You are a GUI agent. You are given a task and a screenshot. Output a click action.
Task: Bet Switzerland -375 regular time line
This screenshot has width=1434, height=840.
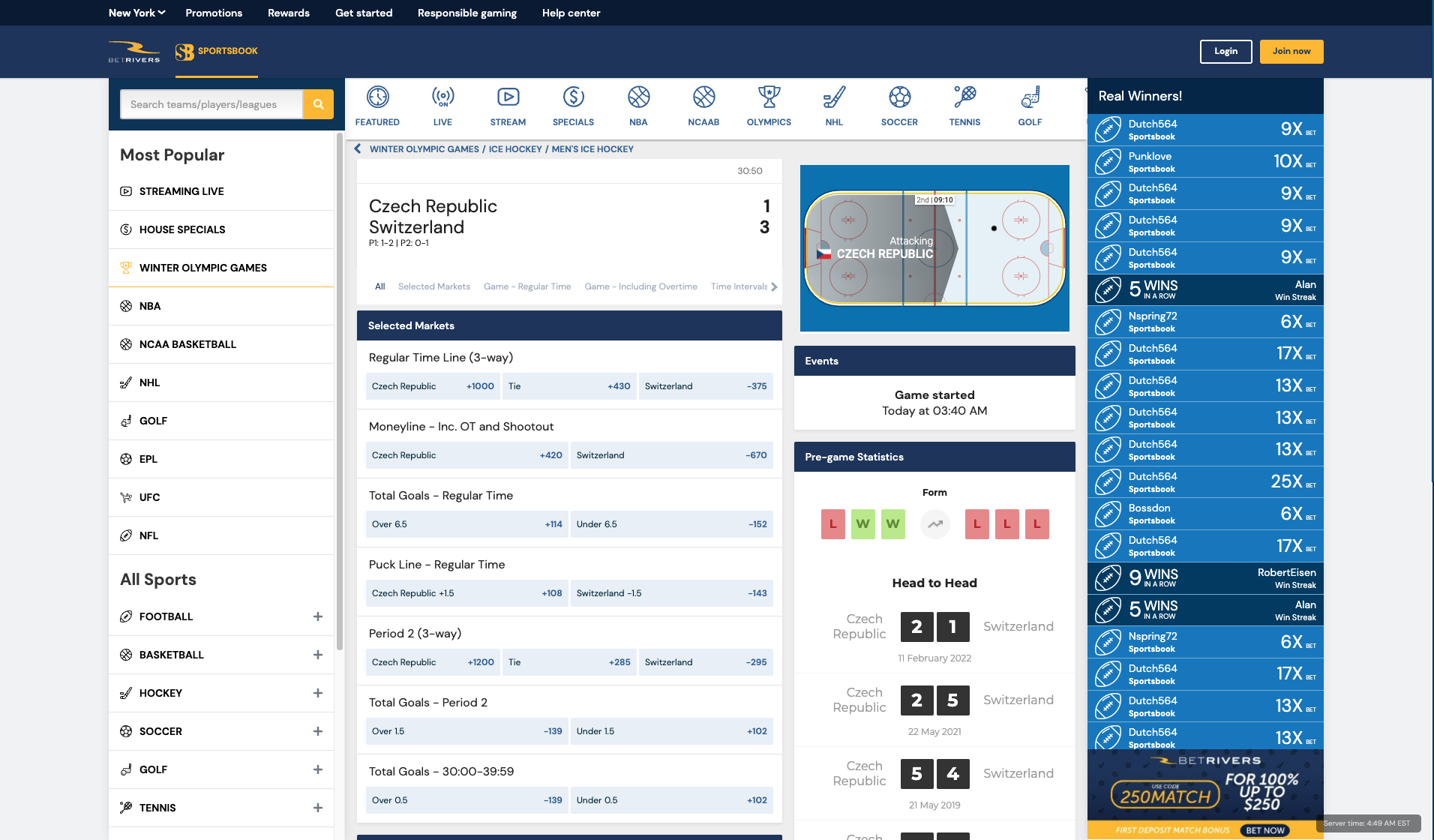(706, 386)
